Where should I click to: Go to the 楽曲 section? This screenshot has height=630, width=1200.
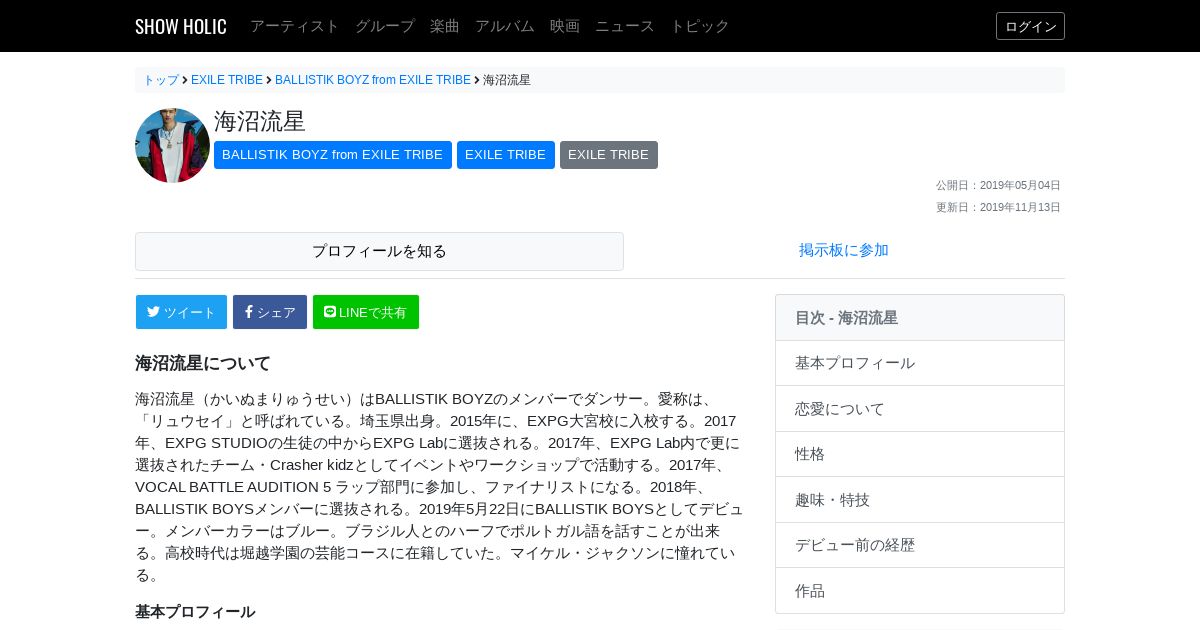click(445, 26)
